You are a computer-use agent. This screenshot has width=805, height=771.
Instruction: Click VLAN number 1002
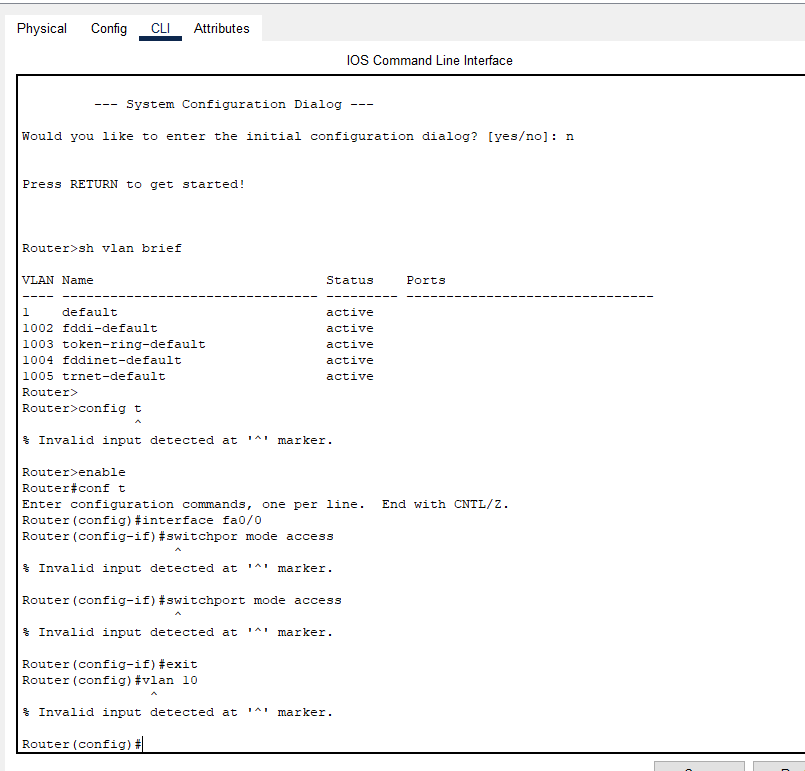[37, 328]
